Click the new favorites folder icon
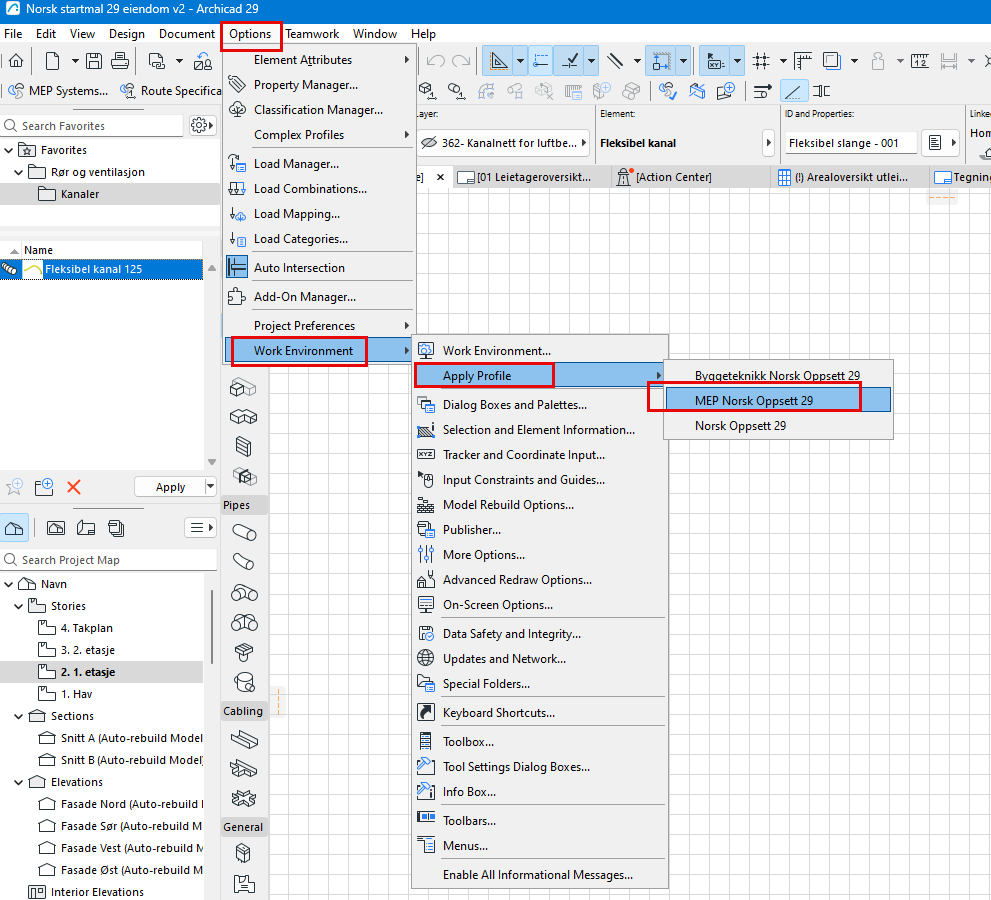The width and height of the screenshot is (991, 900). pyautogui.click(x=44, y=487)
